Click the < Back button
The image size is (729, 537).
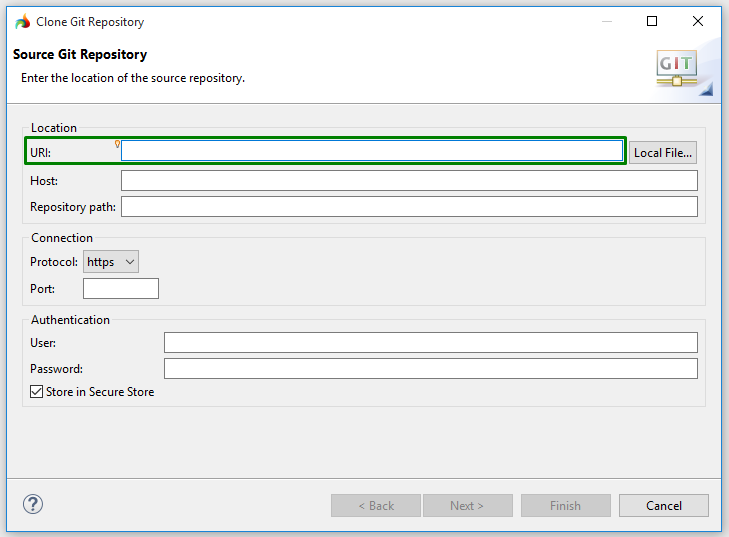pyautogui.click(x=376, y=506)
